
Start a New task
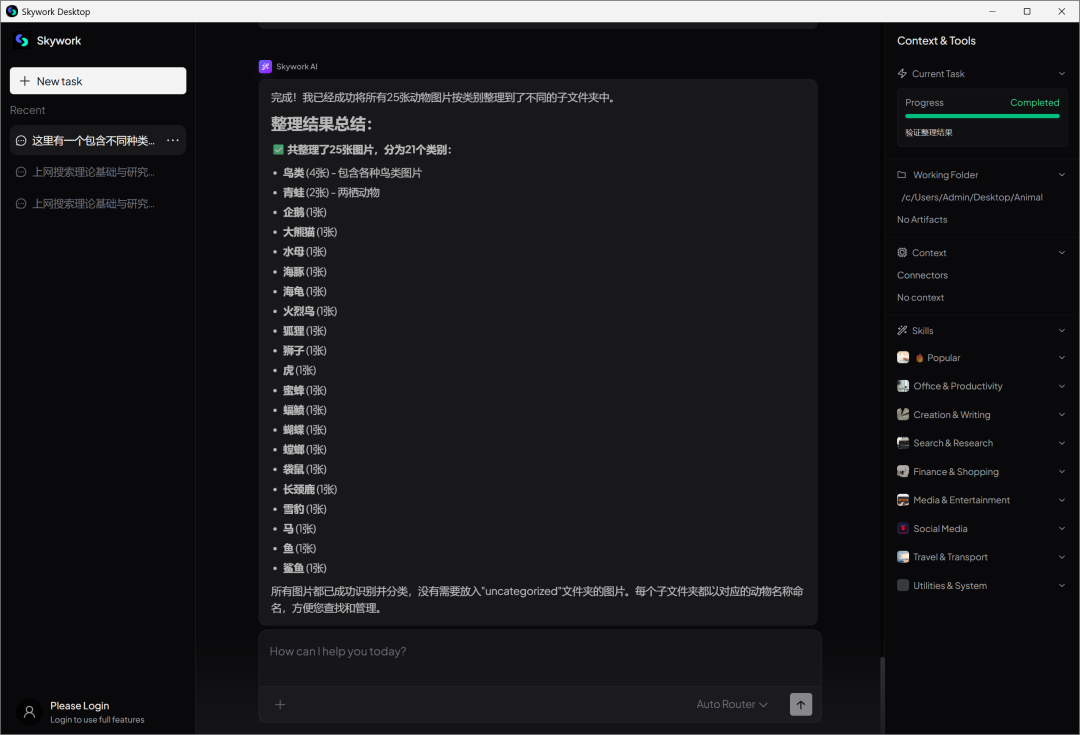pos(98,81)
